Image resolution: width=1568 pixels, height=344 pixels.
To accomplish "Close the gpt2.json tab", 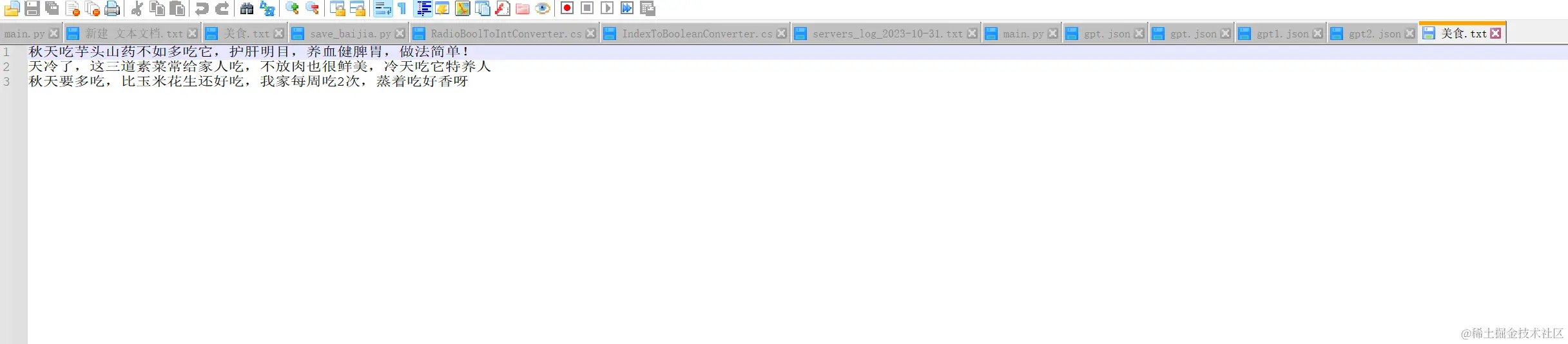I will coord(1409,33).
